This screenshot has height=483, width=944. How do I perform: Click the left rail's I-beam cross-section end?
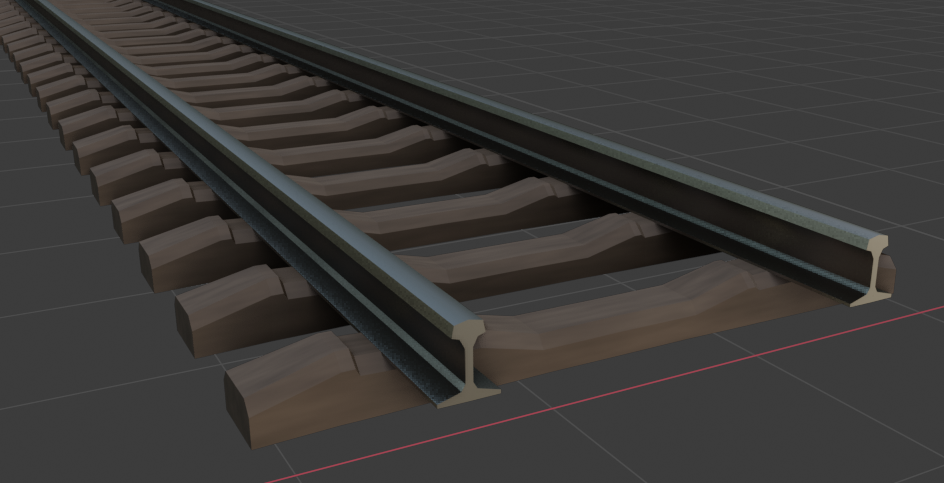(x=469, y=363)
